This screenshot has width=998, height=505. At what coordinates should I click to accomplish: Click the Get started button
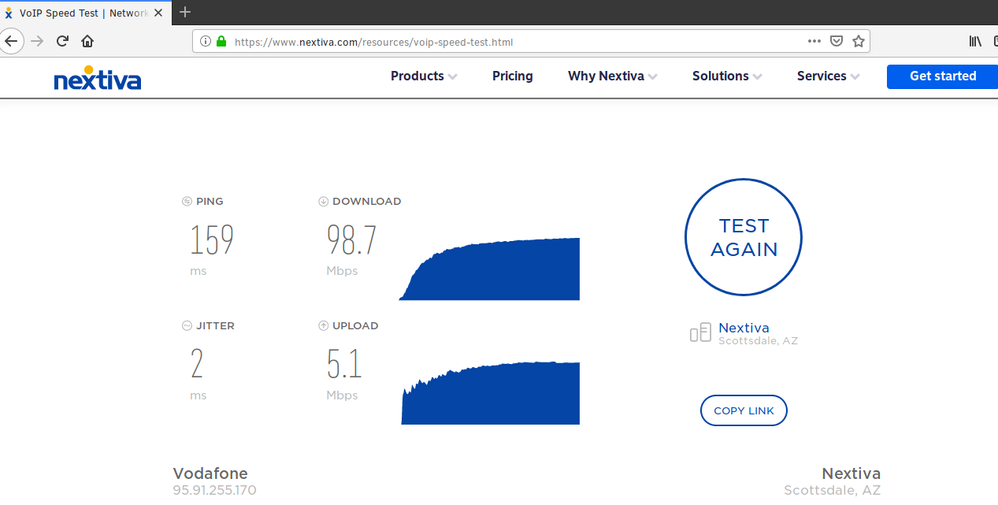pyautogui.click(x=943, y=76)
